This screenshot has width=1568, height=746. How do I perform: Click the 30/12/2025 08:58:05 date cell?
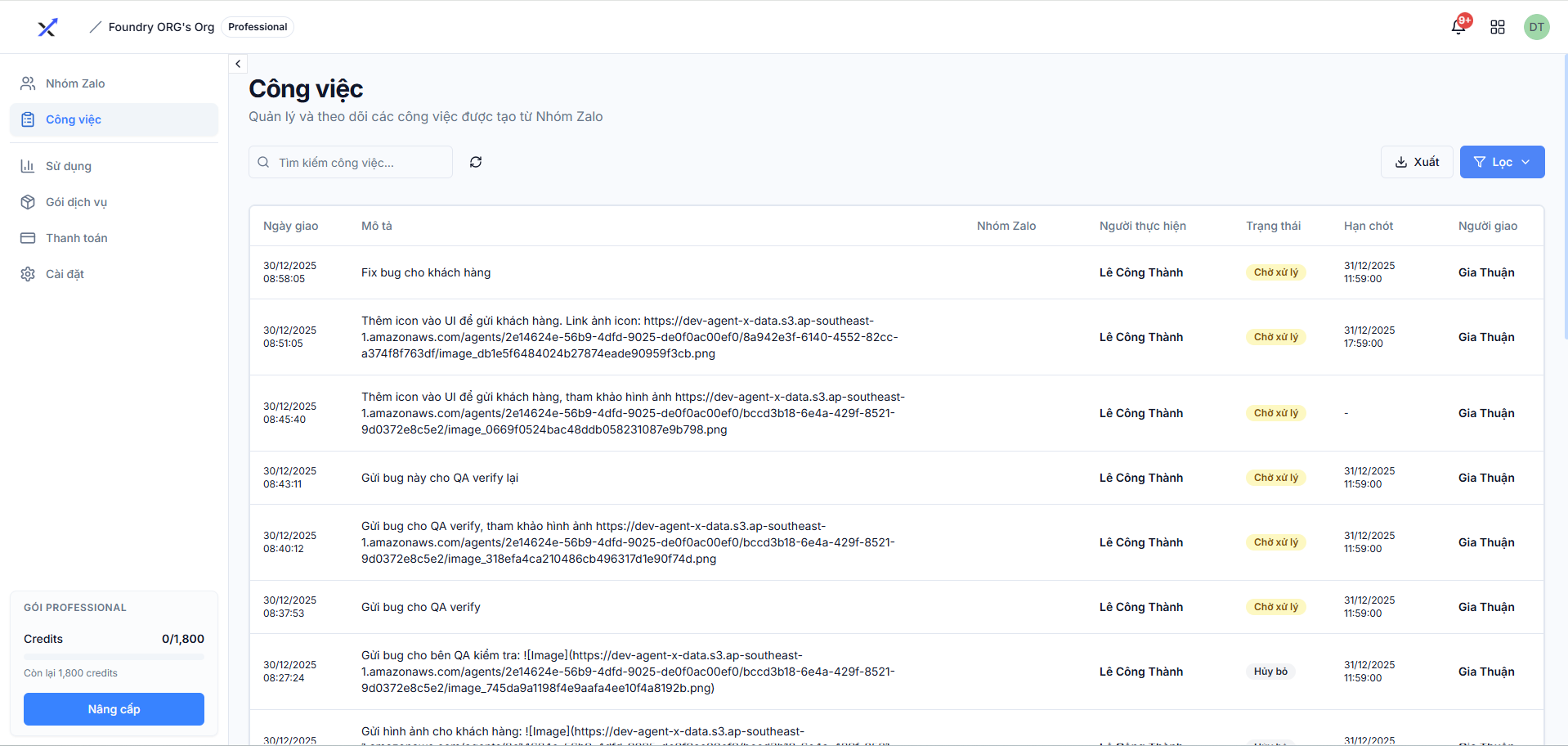(x=289, y=272)
